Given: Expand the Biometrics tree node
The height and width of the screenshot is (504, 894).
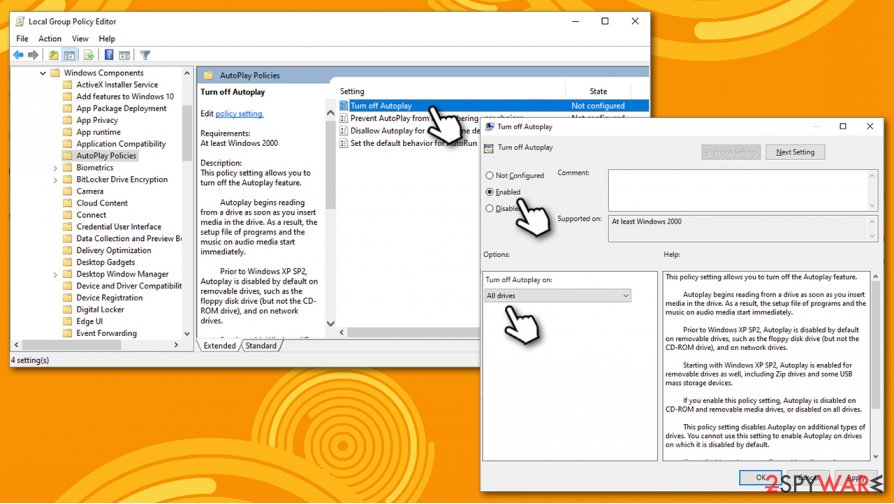Looking at the screenshot, I should click(x=55, y=168).
